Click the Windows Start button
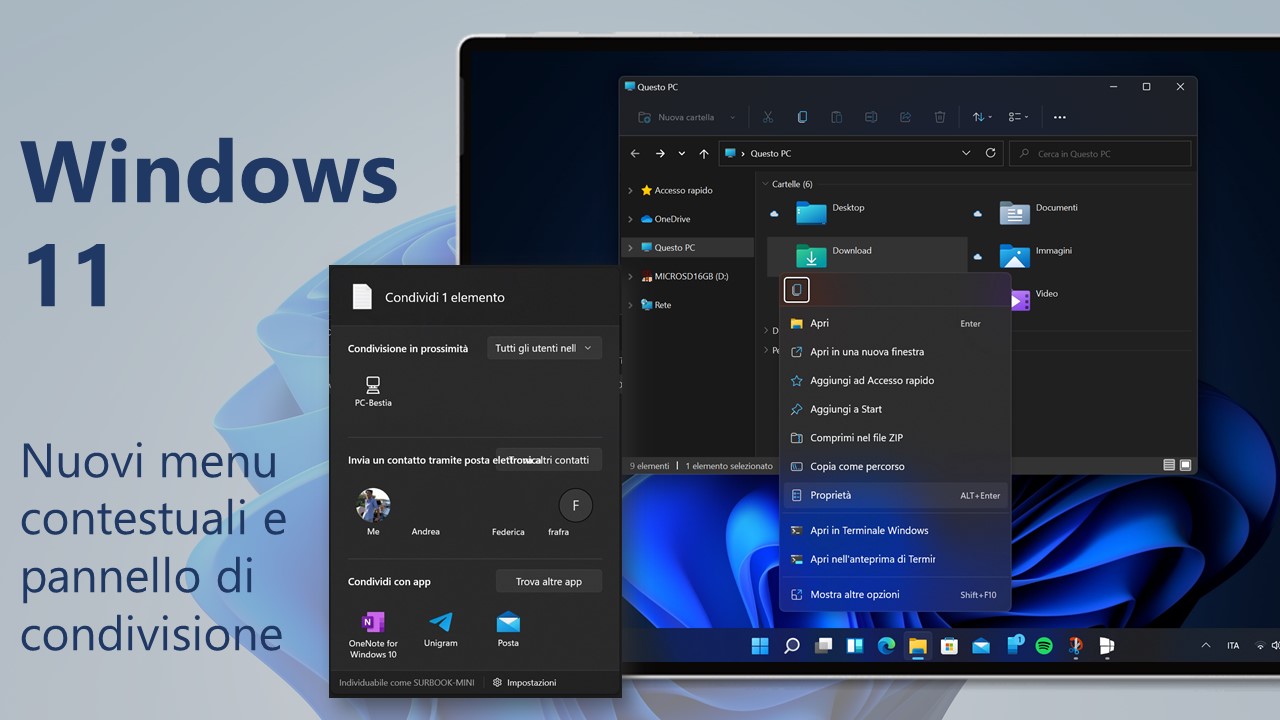This screenshot has height=720, width=1280. click(x=760, y=646)
